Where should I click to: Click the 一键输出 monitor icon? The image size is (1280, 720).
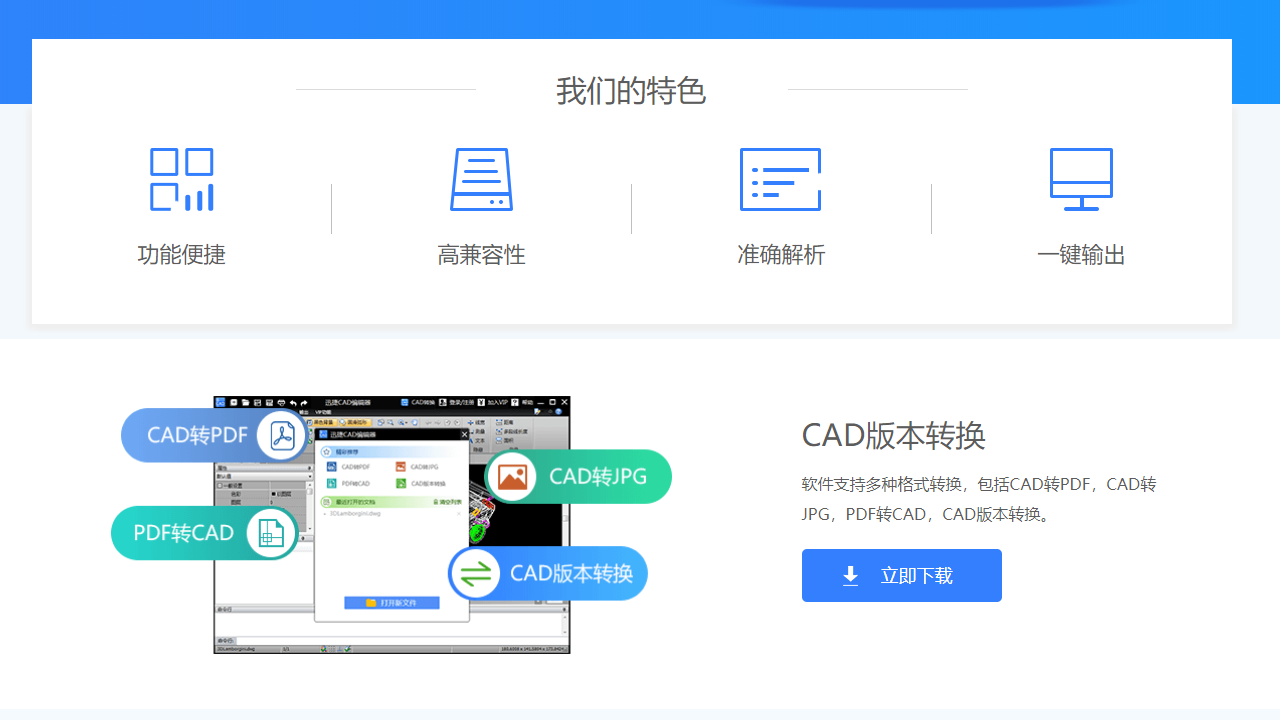pyautogui.click(x=1080, y=178)
